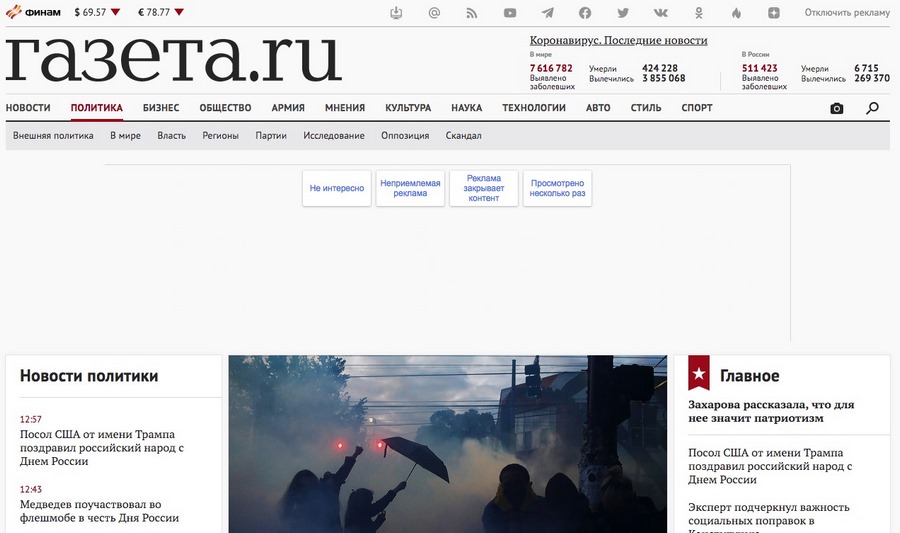Open the Стиль menu item

pyautogui.click(x=646, y=108)
